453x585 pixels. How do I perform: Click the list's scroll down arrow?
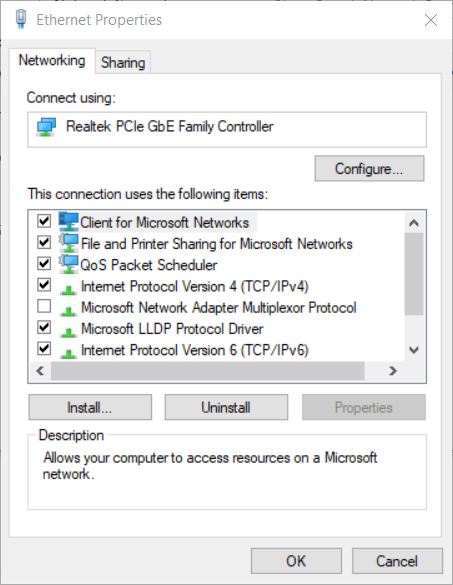tap(414, 350)
